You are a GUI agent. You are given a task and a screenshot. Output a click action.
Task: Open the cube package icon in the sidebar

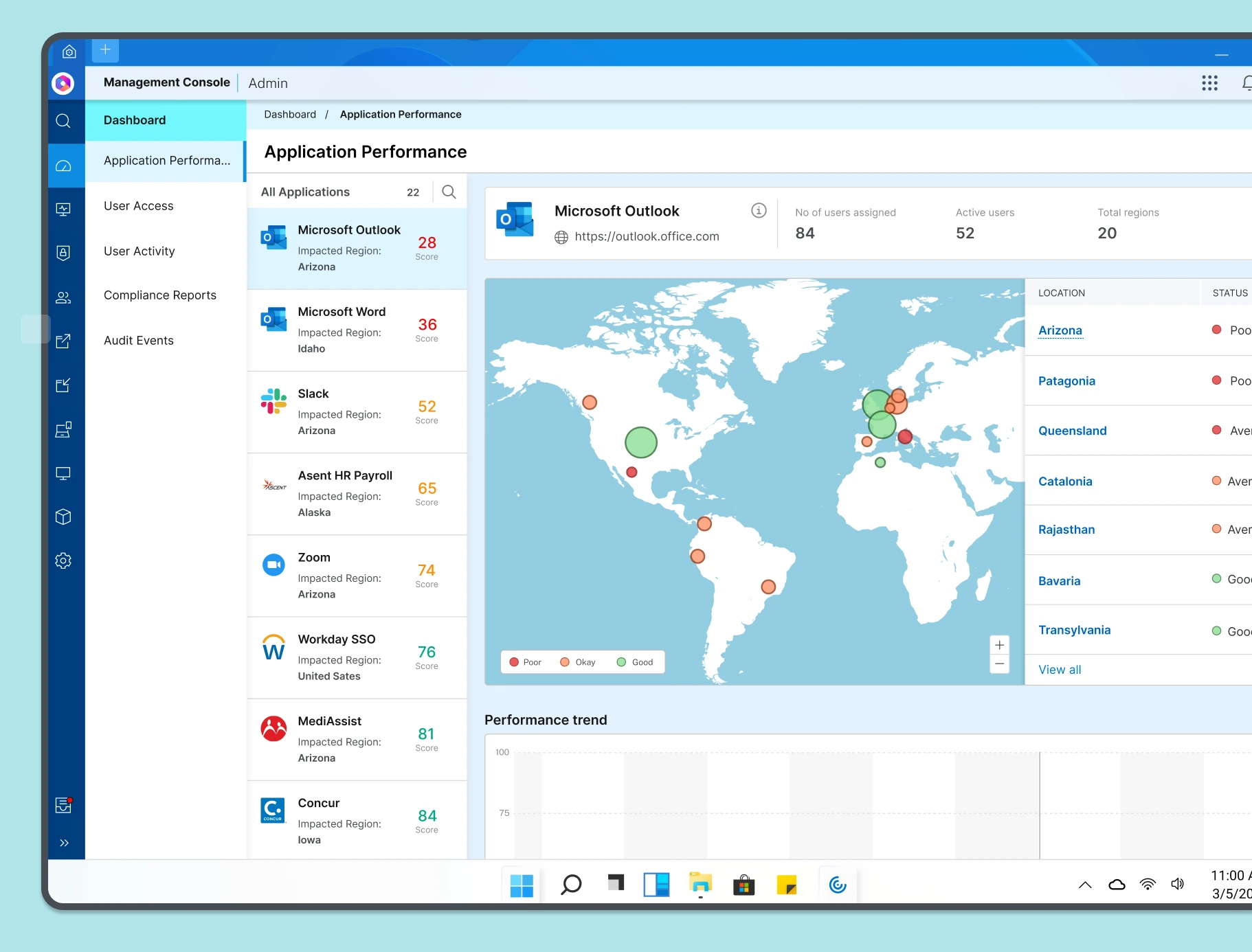63,517
